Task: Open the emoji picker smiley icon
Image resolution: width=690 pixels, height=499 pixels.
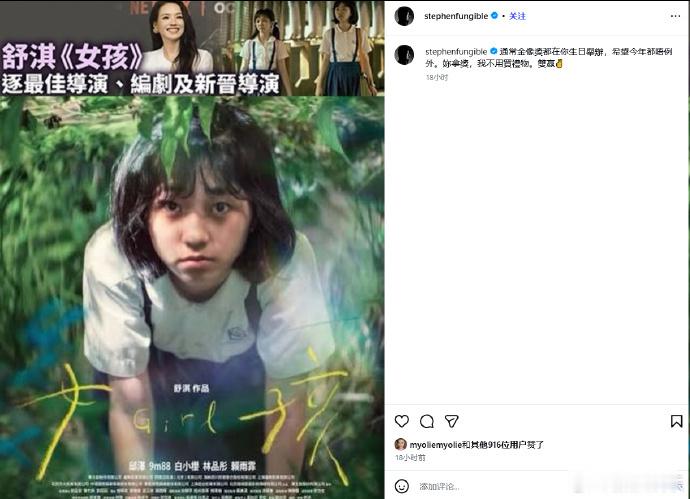Action: [x=401, y=486]
